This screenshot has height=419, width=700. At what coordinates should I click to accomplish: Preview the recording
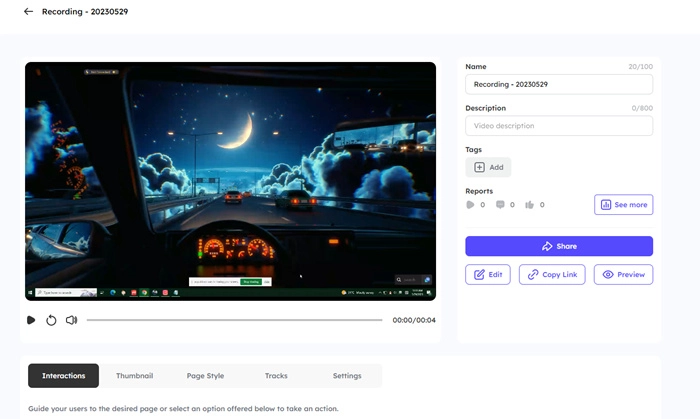click(x=623, y=274)
